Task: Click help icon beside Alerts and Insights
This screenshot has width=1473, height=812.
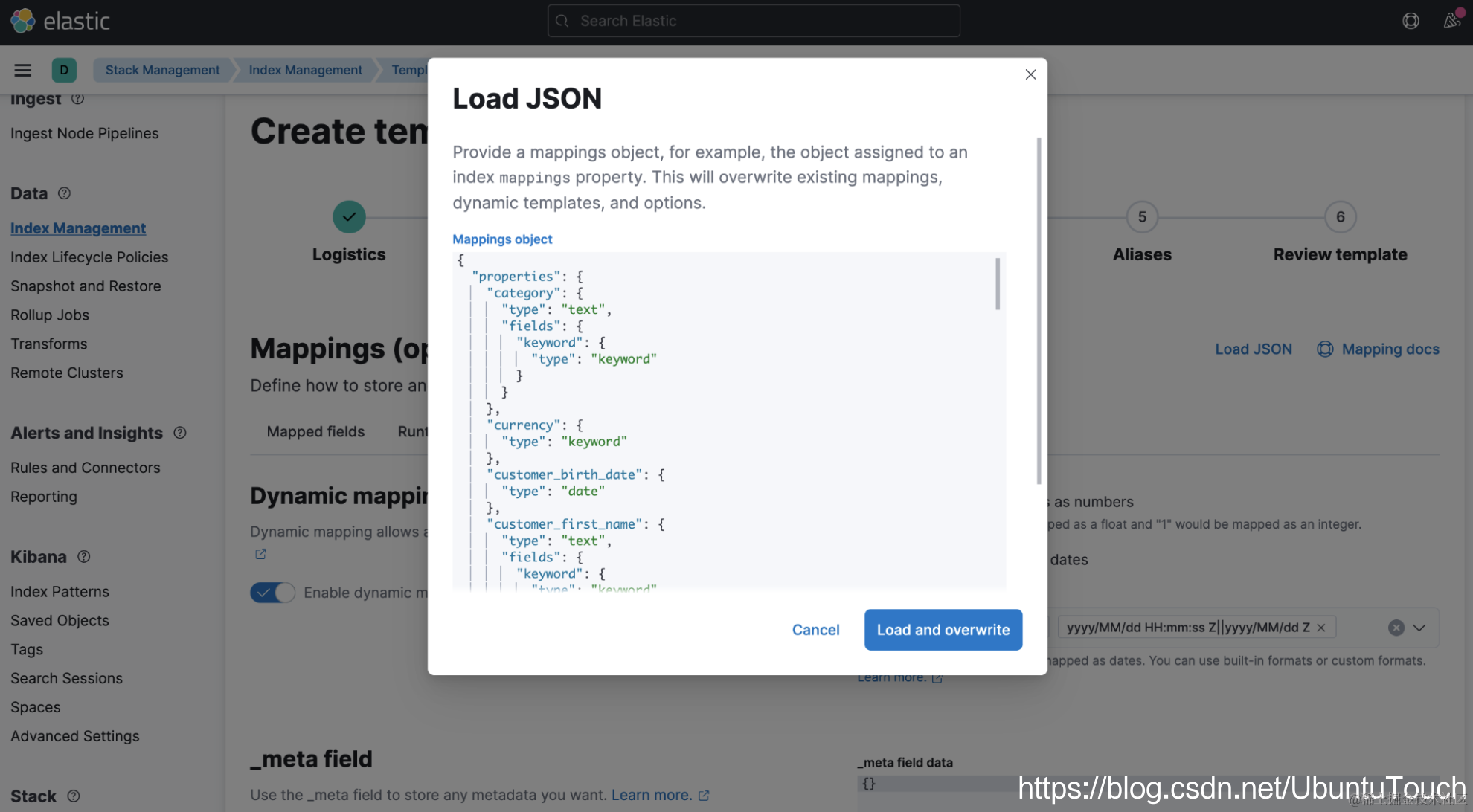Action: (180, 433)
